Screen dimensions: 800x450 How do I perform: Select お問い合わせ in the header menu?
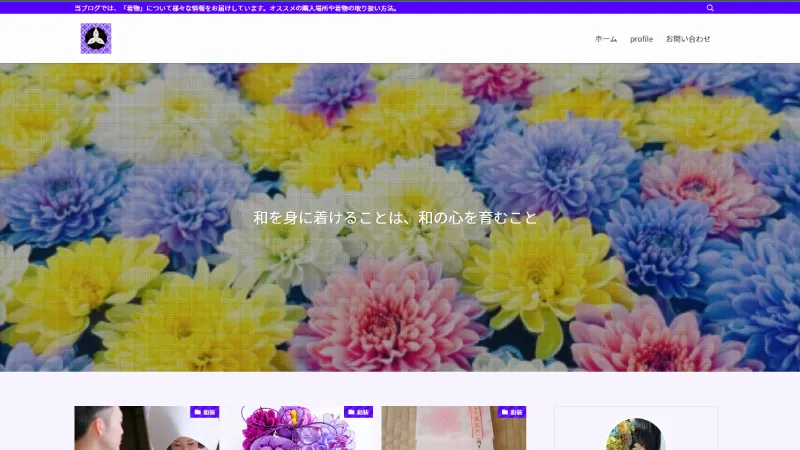(688, 39)
